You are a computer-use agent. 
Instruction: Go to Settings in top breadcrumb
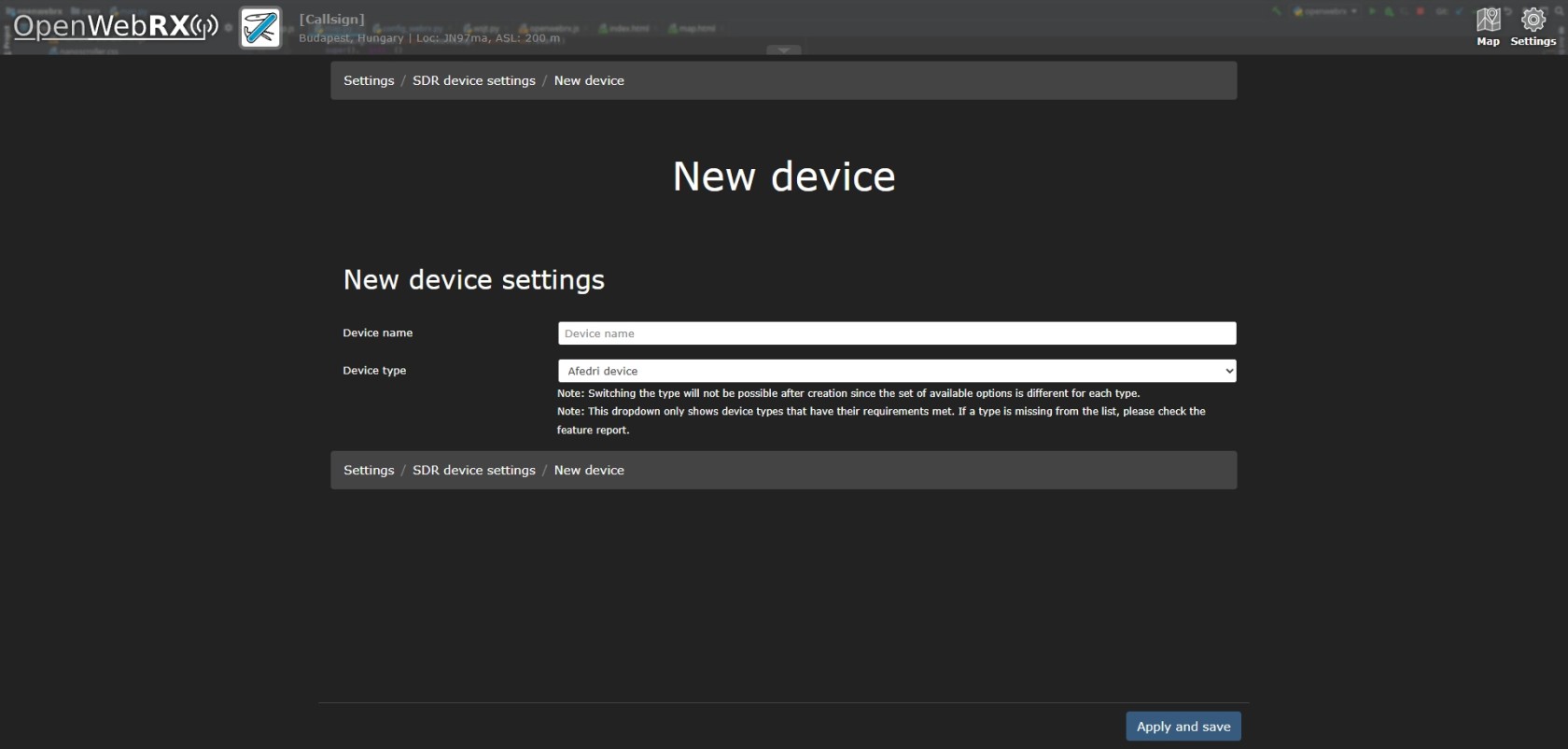point(369,80)
